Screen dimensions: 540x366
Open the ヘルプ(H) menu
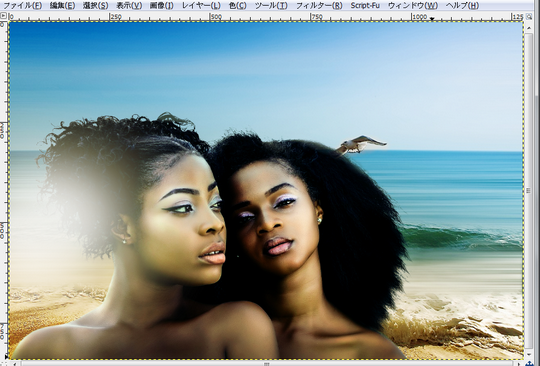[x=462, y=6]
